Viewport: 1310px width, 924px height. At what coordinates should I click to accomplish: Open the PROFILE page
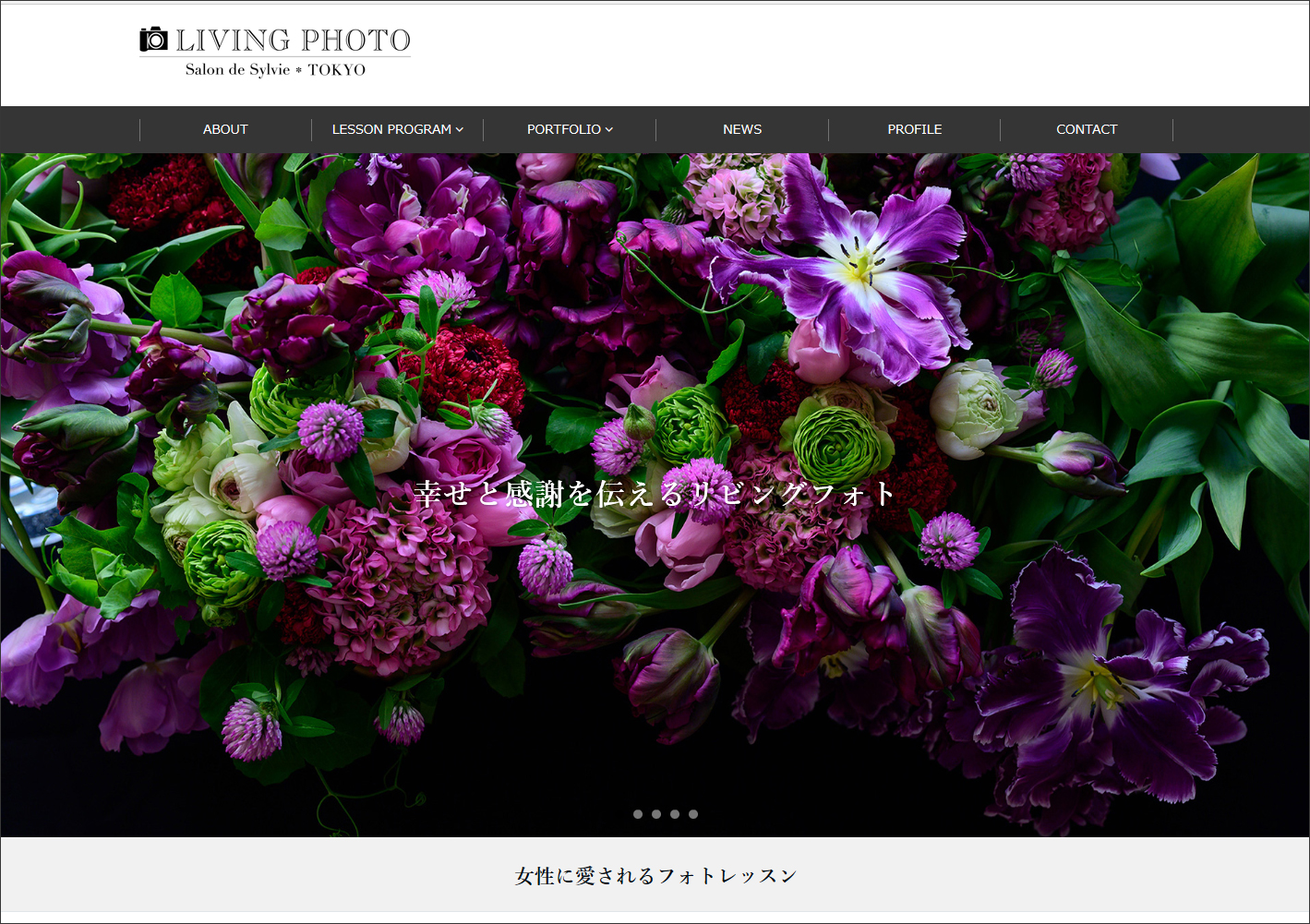(x=915, y=129)
